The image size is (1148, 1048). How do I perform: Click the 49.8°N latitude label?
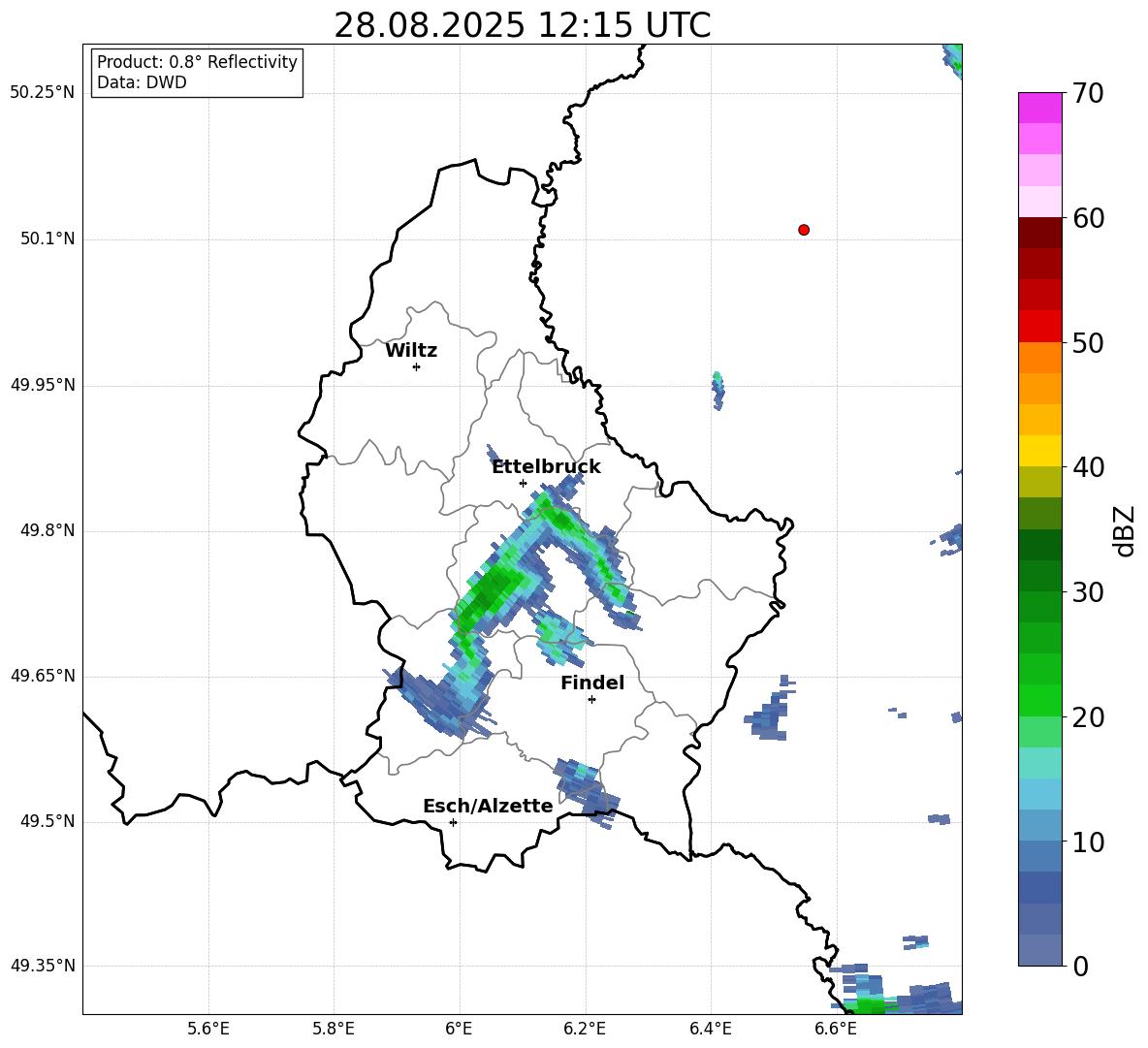[48, 530]
